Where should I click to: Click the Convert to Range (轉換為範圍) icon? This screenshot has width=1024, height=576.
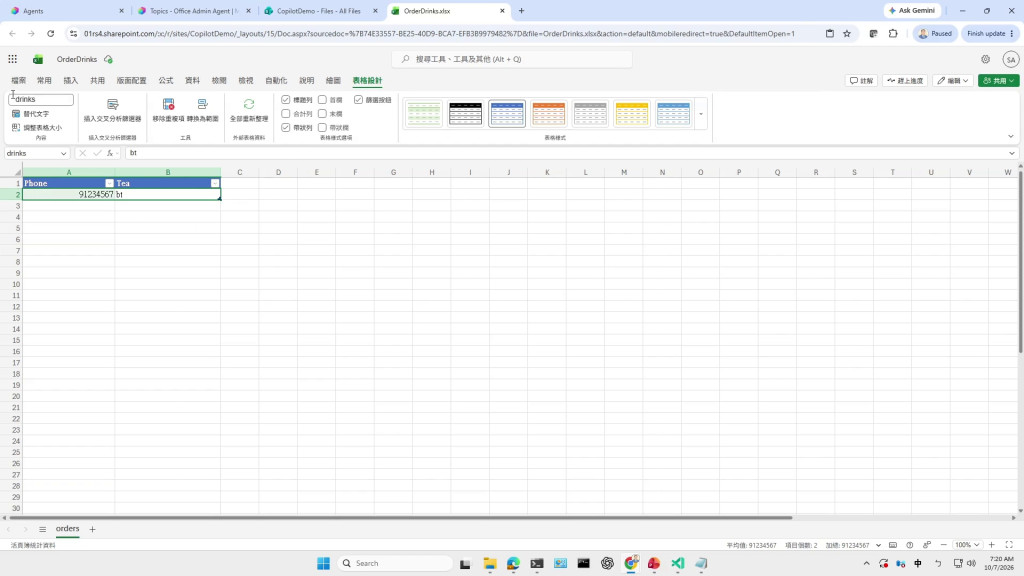[202, 104]
